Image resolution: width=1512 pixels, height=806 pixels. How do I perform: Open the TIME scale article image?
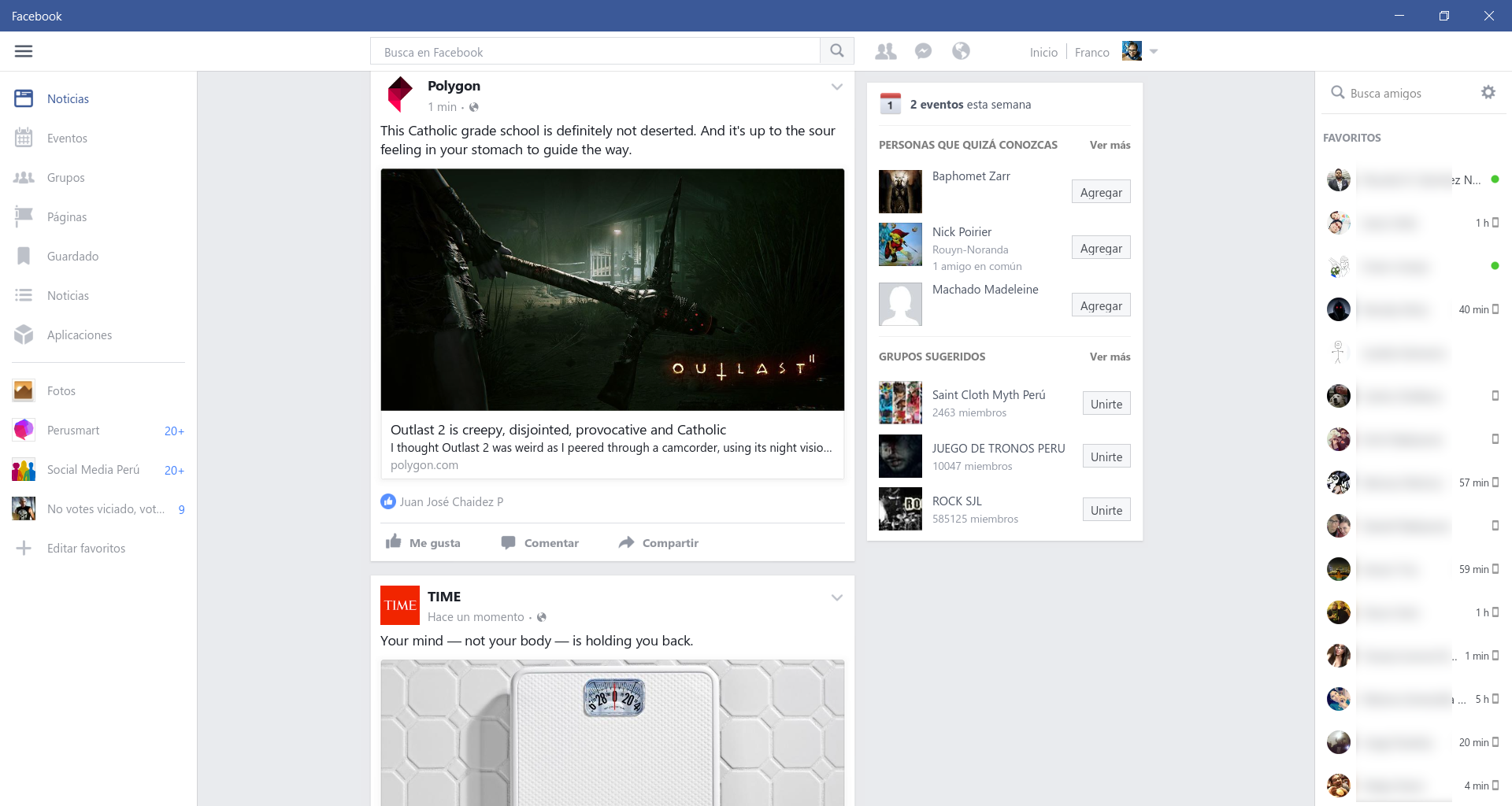[x=613, y=733]
